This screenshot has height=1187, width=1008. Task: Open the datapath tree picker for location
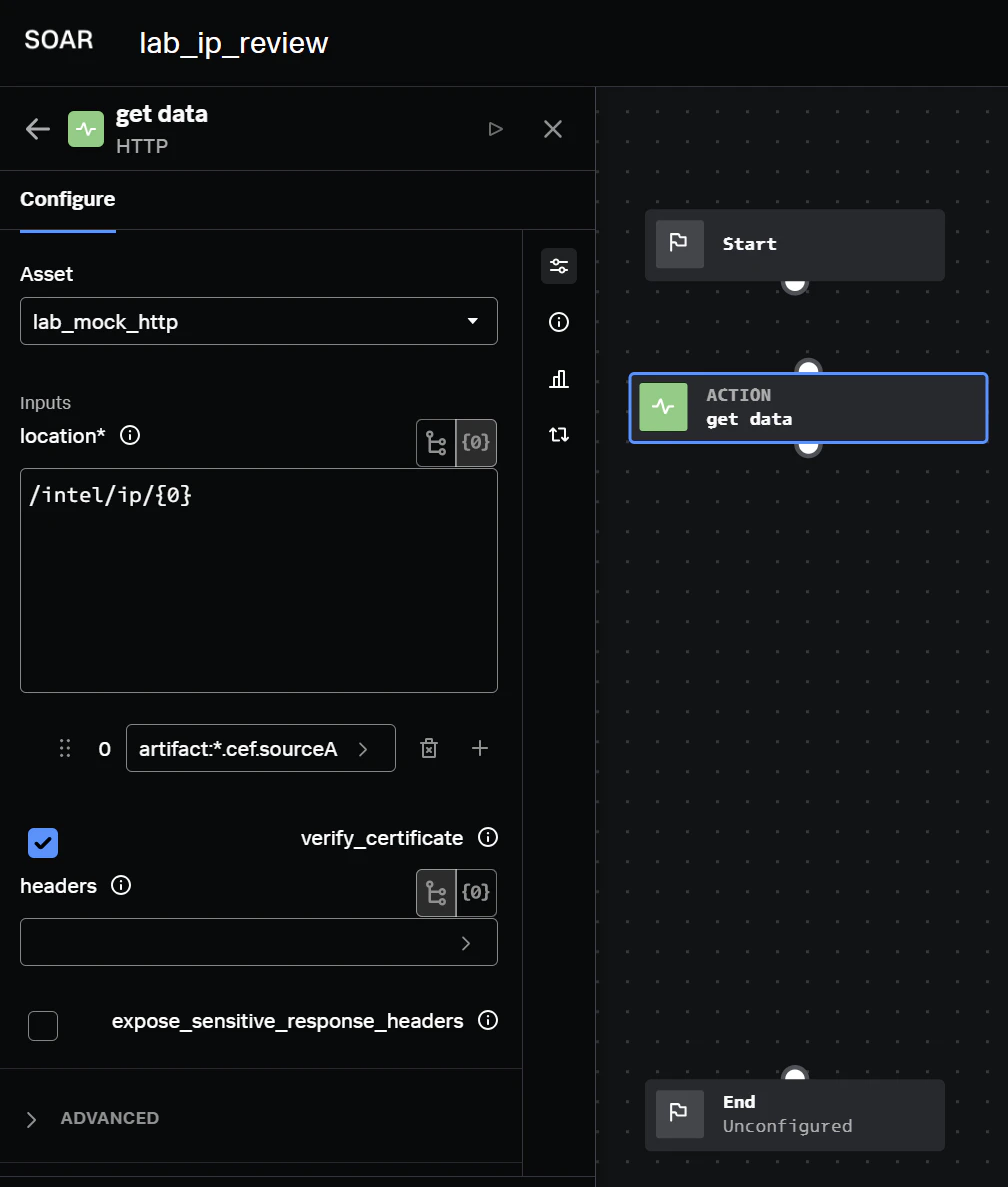[437, 443]
